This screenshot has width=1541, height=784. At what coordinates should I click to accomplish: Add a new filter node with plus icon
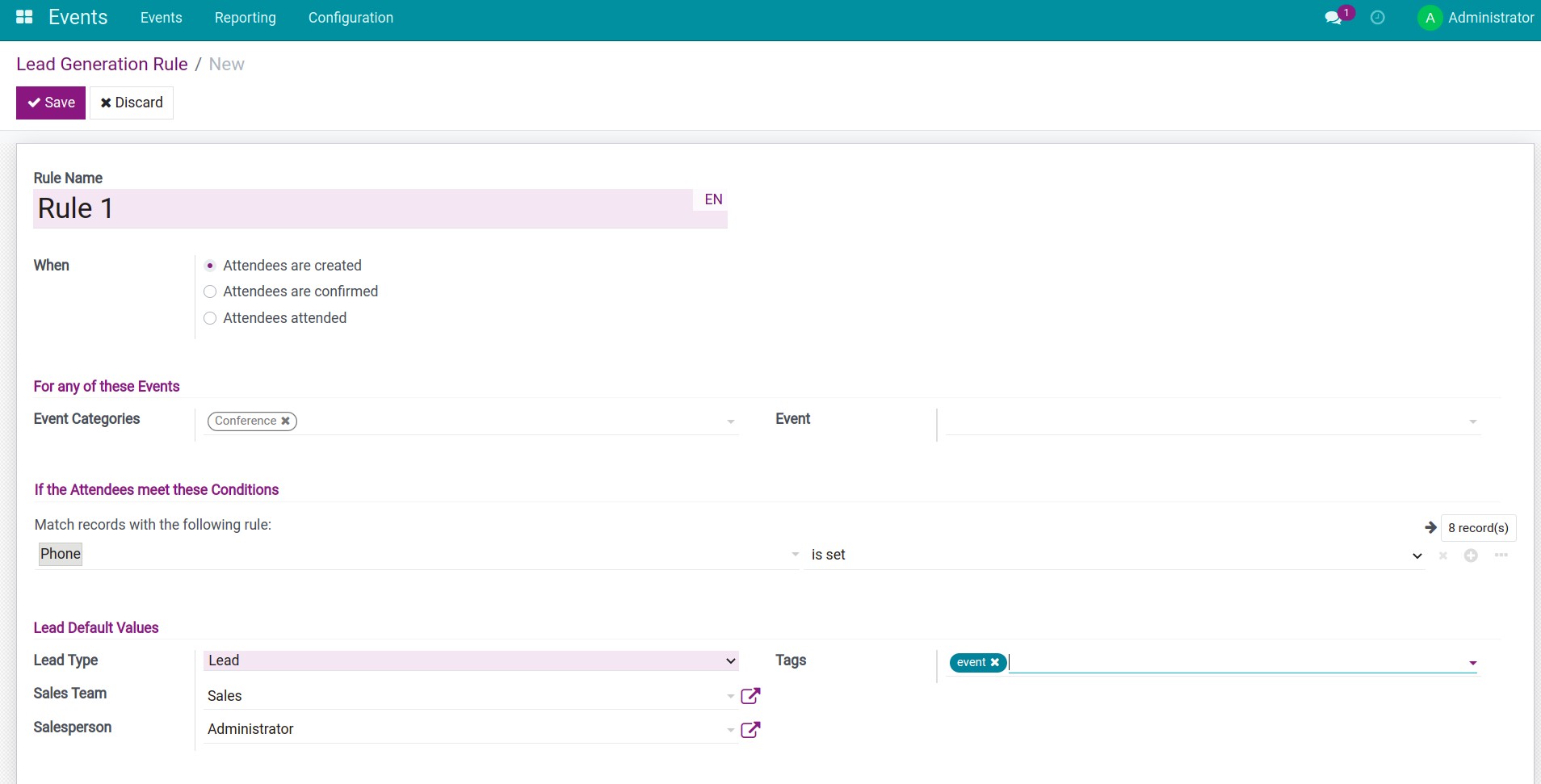(1471, 556)
